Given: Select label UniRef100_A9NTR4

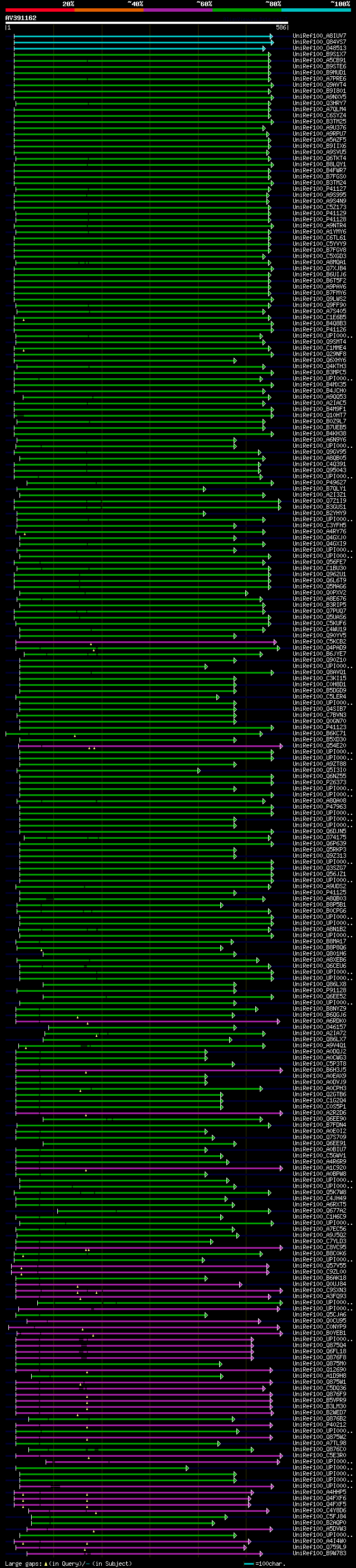Looking at the screenshot, I should [319, 225].
